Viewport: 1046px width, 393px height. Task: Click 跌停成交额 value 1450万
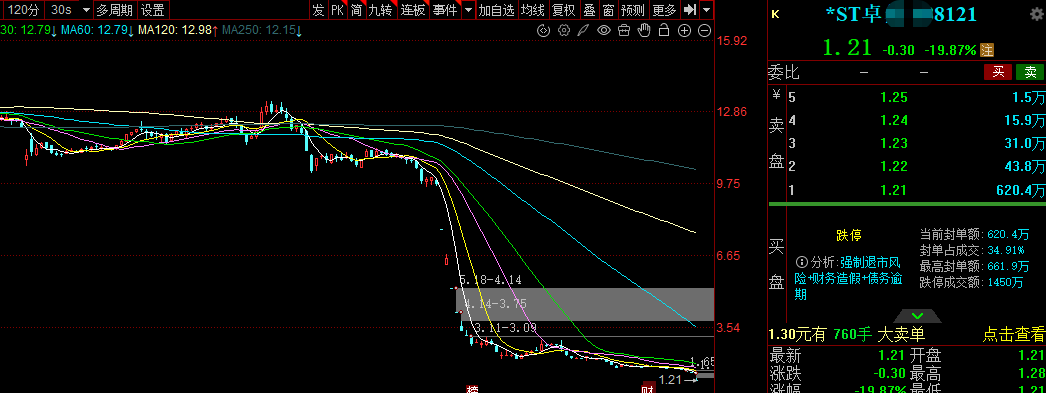(1005, 282)
